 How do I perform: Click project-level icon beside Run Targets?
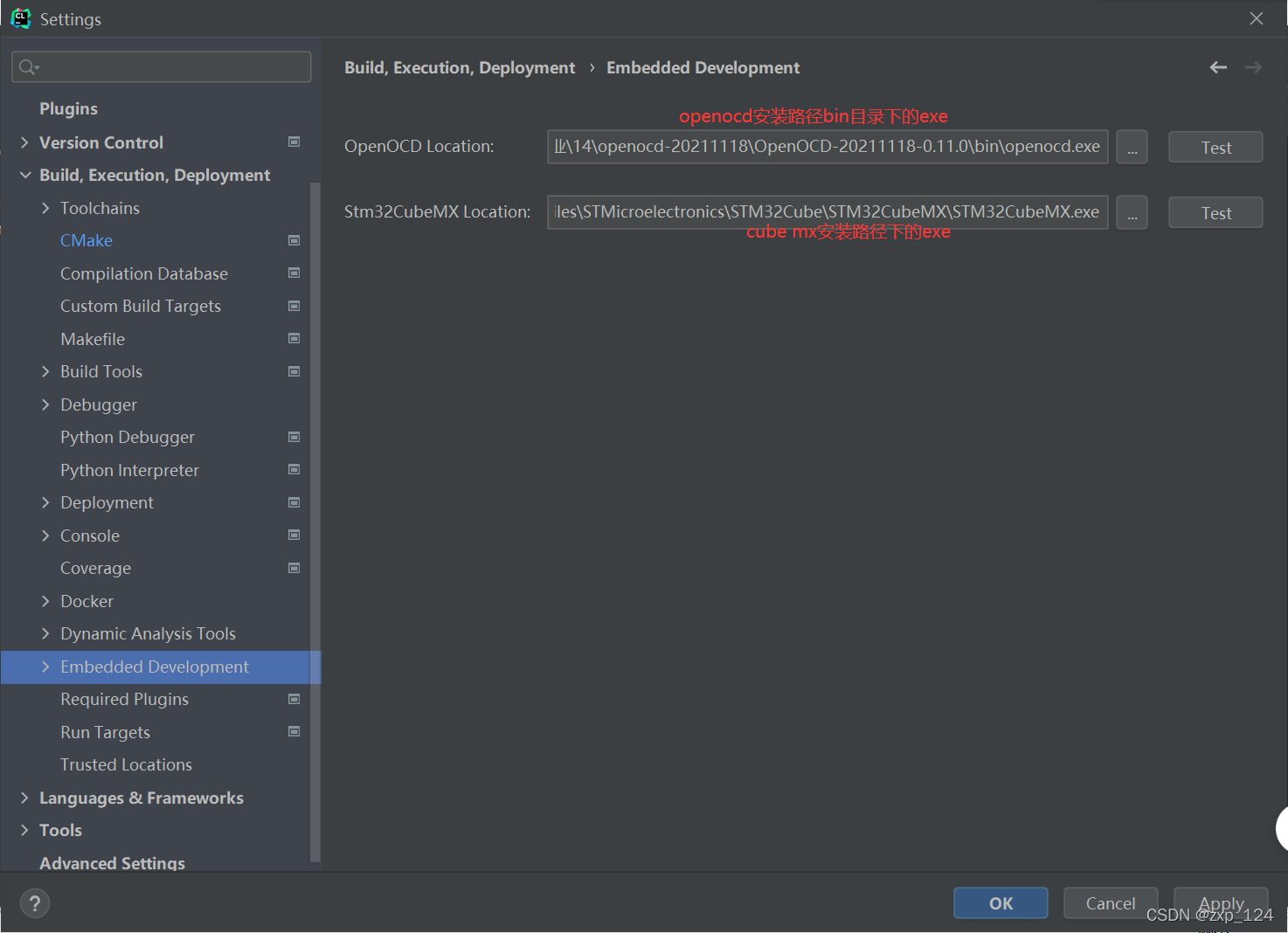point(294,731)
